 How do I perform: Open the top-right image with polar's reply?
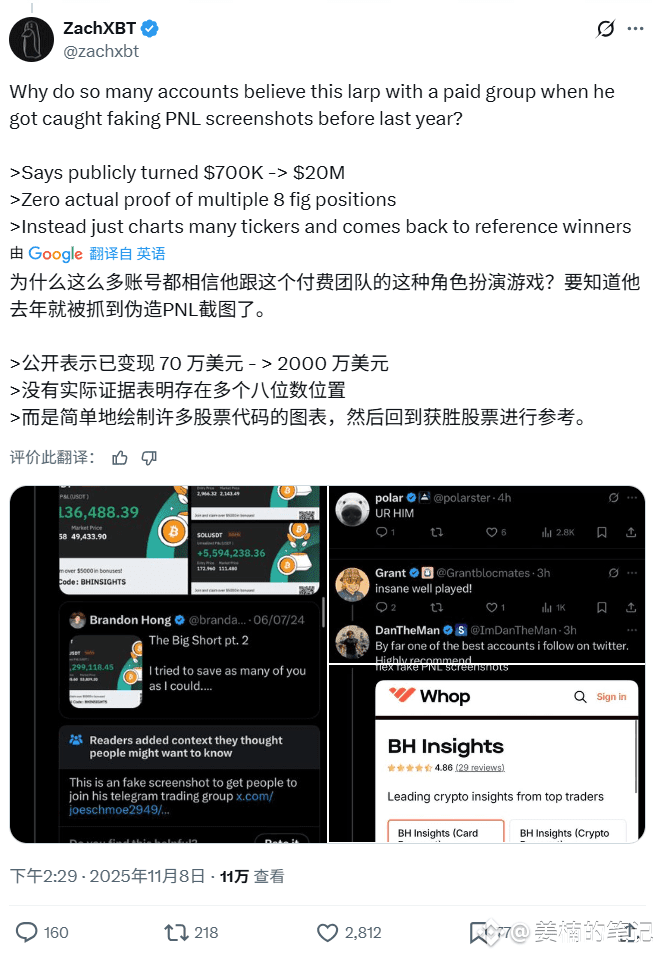click(487, 574)
